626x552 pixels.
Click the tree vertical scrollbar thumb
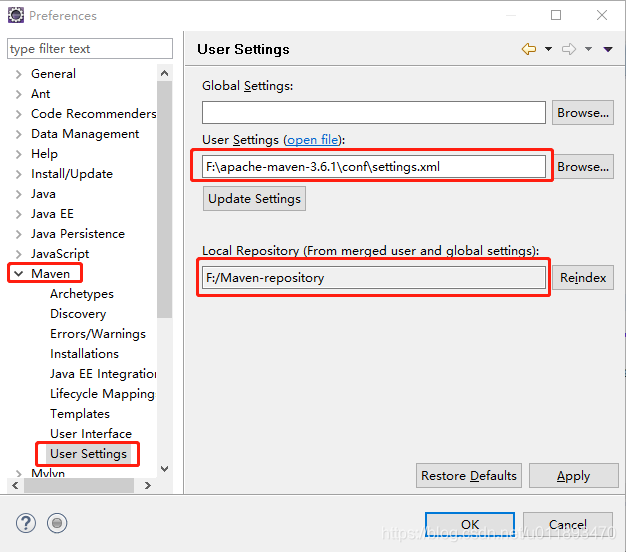tap(164, 200)
